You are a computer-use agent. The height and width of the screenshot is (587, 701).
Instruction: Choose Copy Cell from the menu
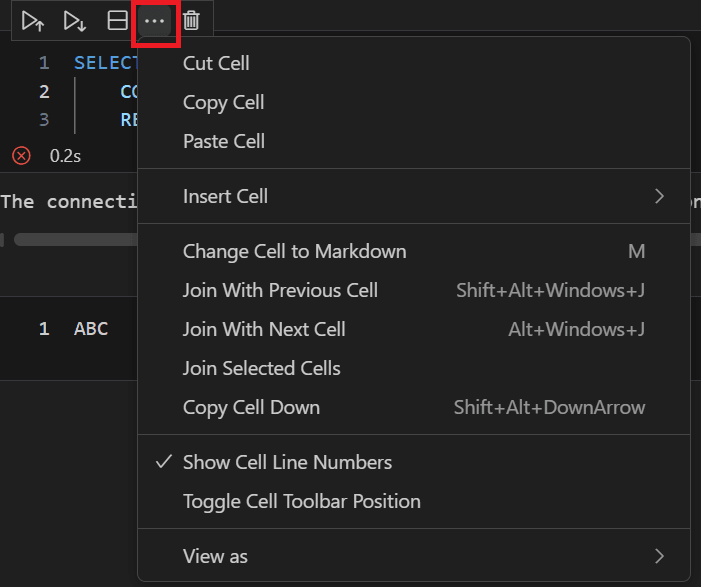[x=223, y=102]
